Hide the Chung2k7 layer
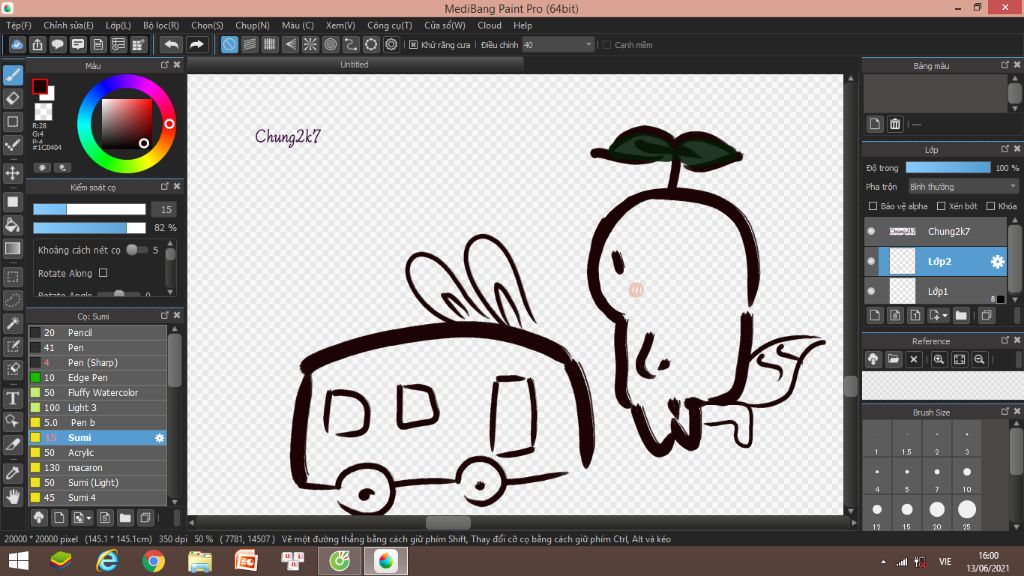 [x=871, y=231]
